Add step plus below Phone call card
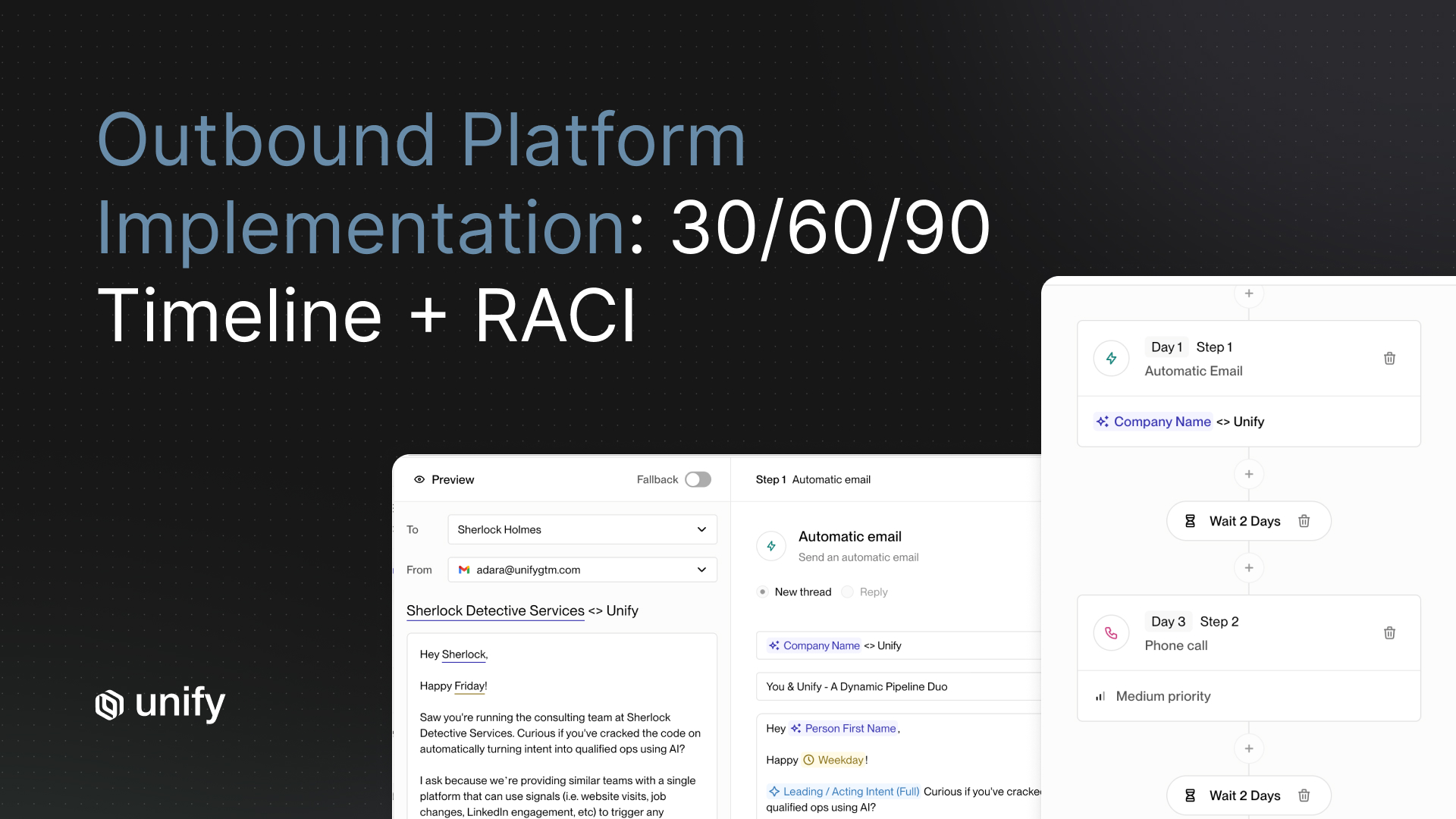 pos(1249,748)
